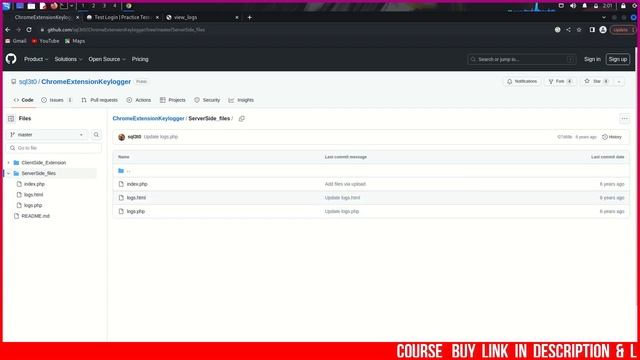Viewport: 640px width, 360px height.
Task: Switch to the Security tab
Action: (207, 100)
